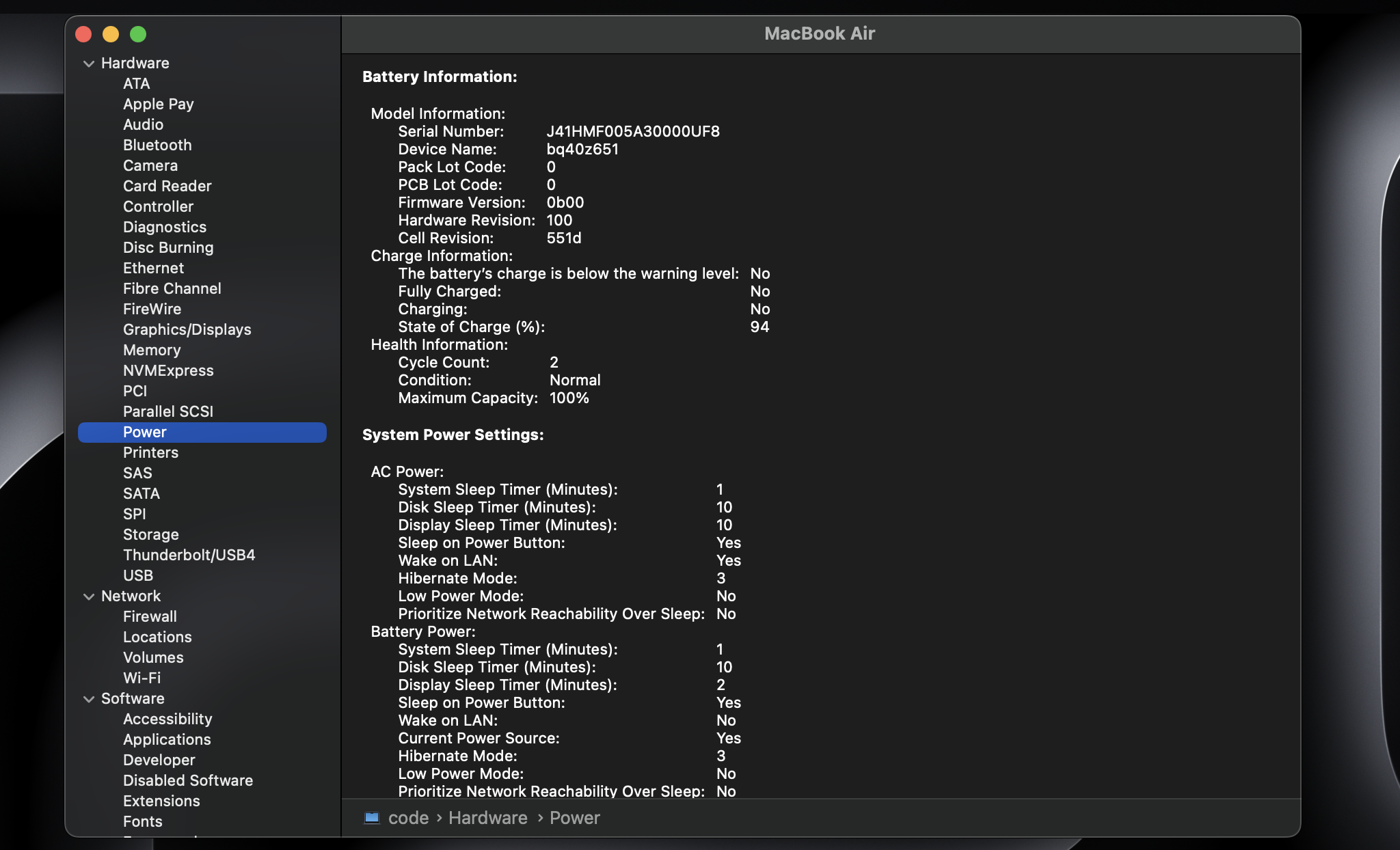Select the highlighted Power sidebar item
Image resolution: width=1400 pixels, height=850 pixels.
click(x=202, y=432)
